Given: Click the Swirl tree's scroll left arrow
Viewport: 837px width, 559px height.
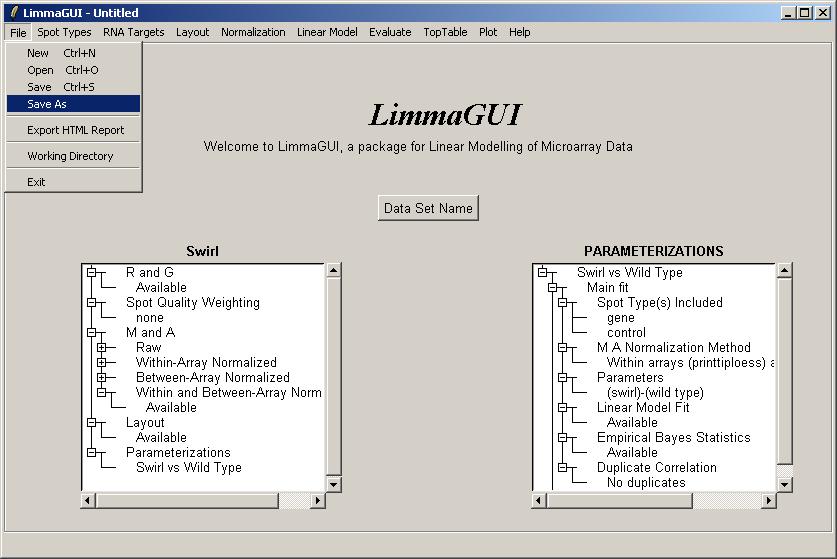Looking at the screenshot, I should 89,500.
